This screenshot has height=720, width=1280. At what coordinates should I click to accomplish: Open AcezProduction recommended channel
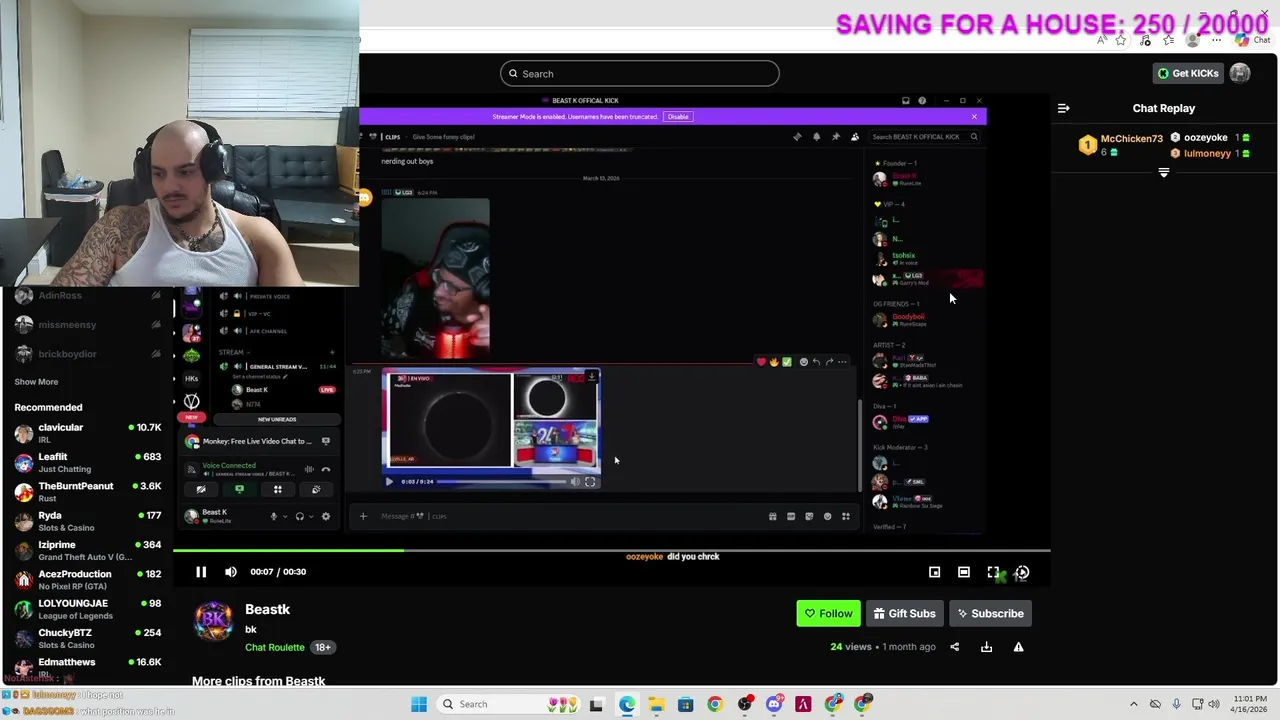tap(88, 580)
